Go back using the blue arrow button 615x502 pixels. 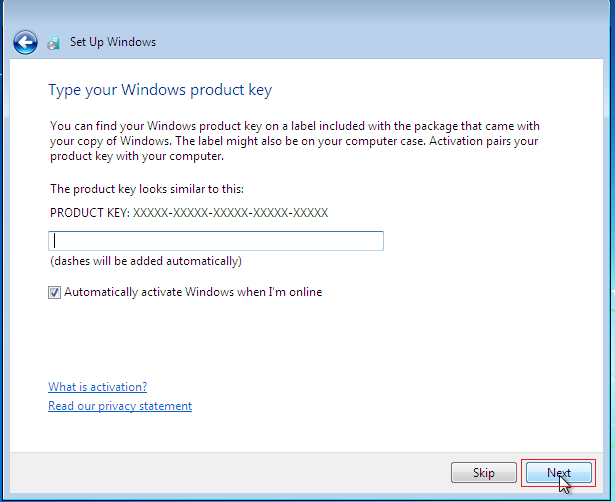click(25, 42)
